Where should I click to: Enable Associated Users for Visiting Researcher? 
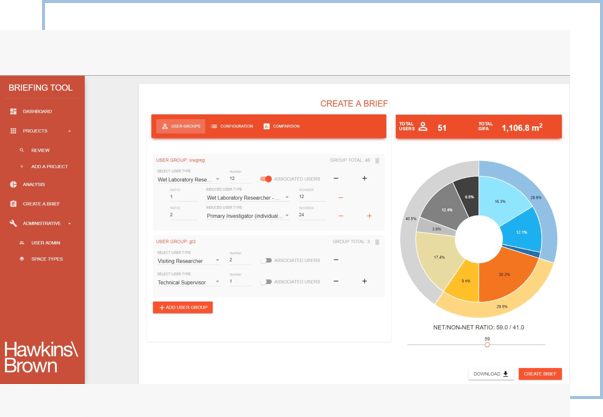point(266,260)
